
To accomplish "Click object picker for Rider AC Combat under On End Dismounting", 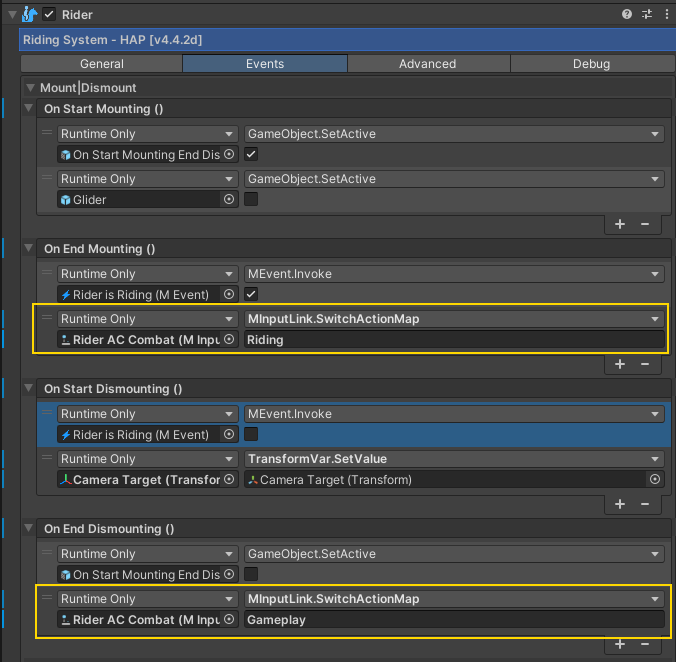I will click(229, 619).
